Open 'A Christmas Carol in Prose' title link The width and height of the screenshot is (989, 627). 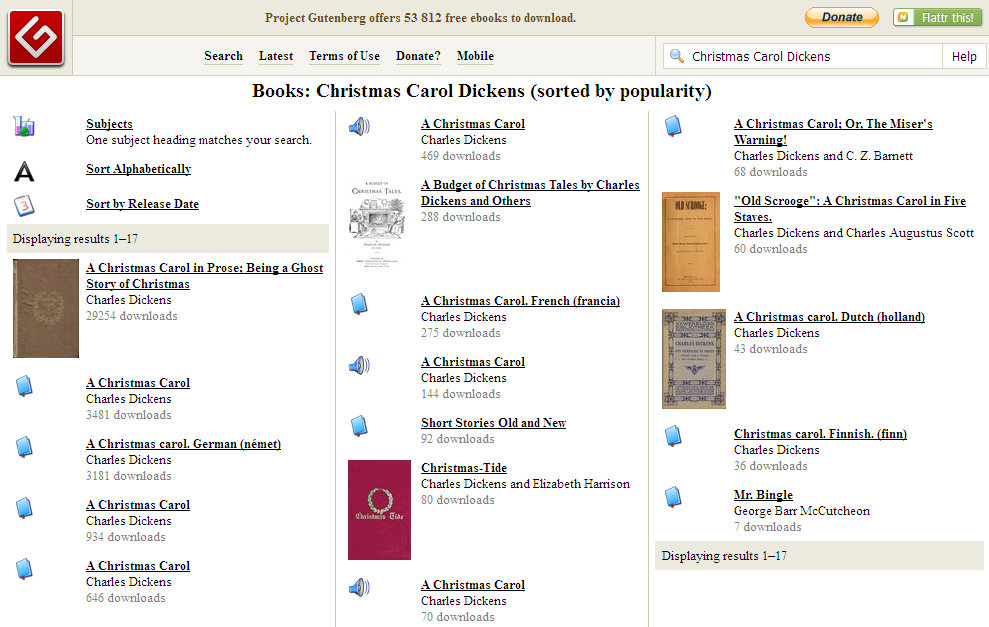[x=204, y=276]
